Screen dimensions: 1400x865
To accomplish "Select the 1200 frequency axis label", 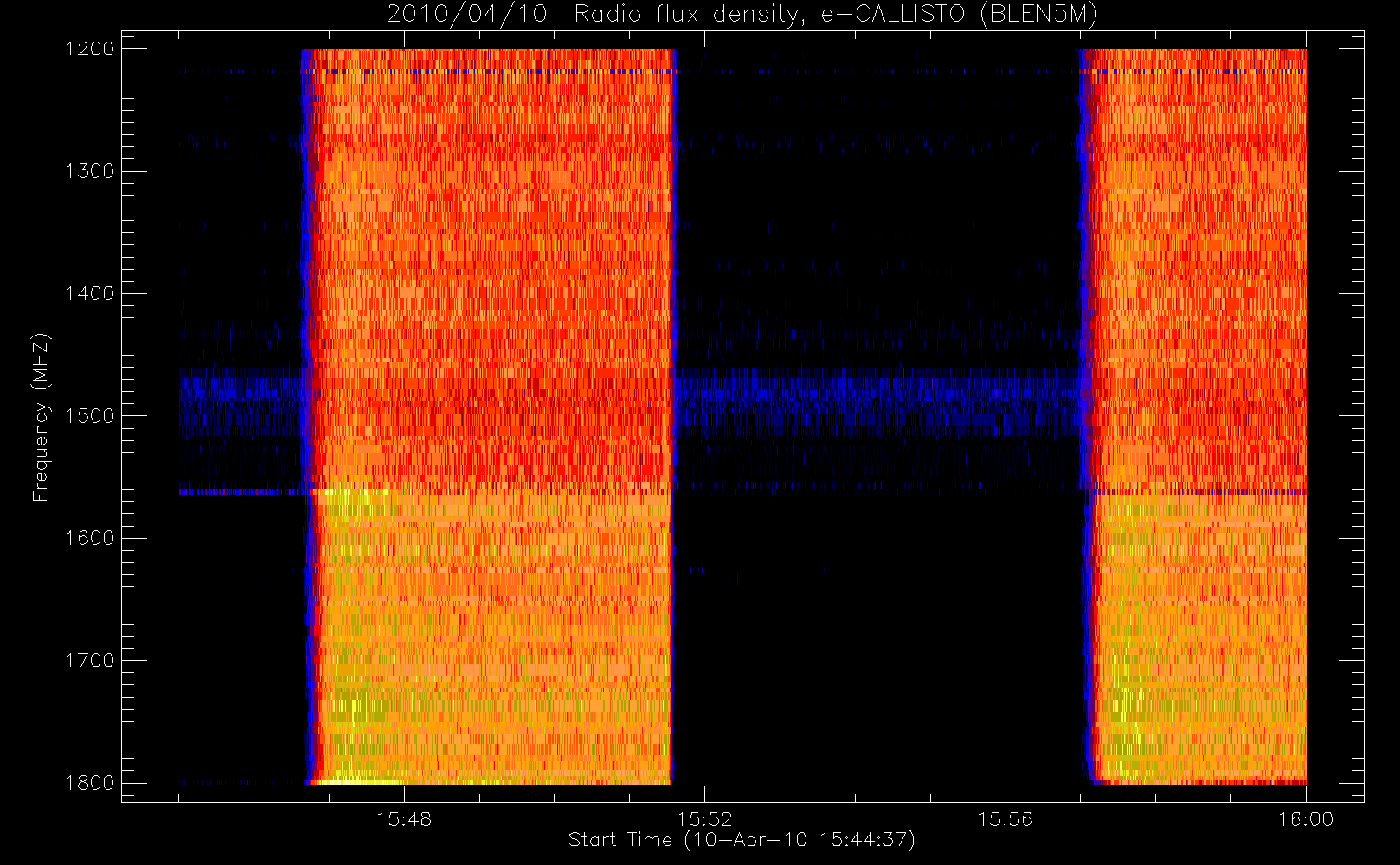I will click(90, 49).
